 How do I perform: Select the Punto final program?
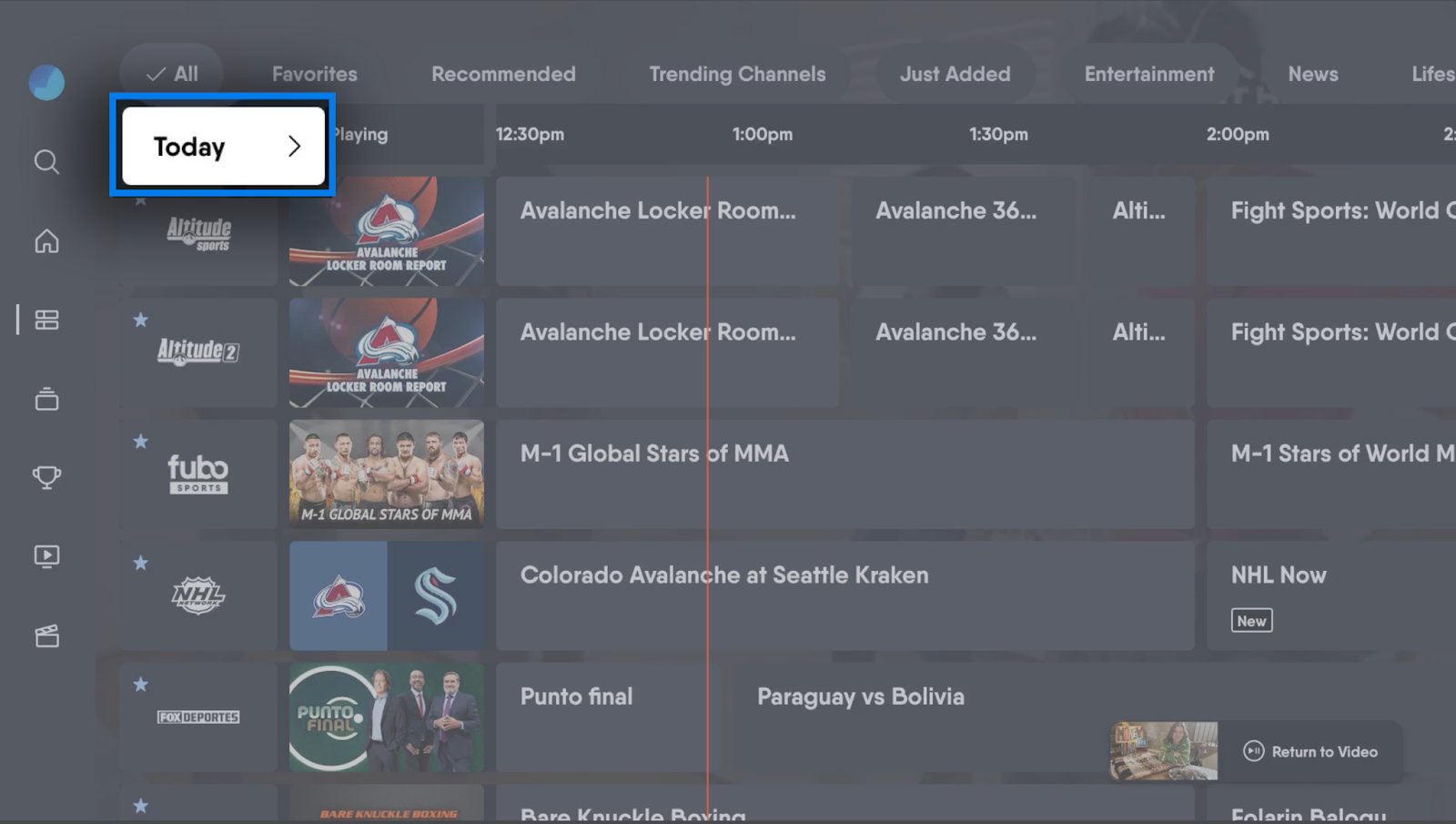608,717
